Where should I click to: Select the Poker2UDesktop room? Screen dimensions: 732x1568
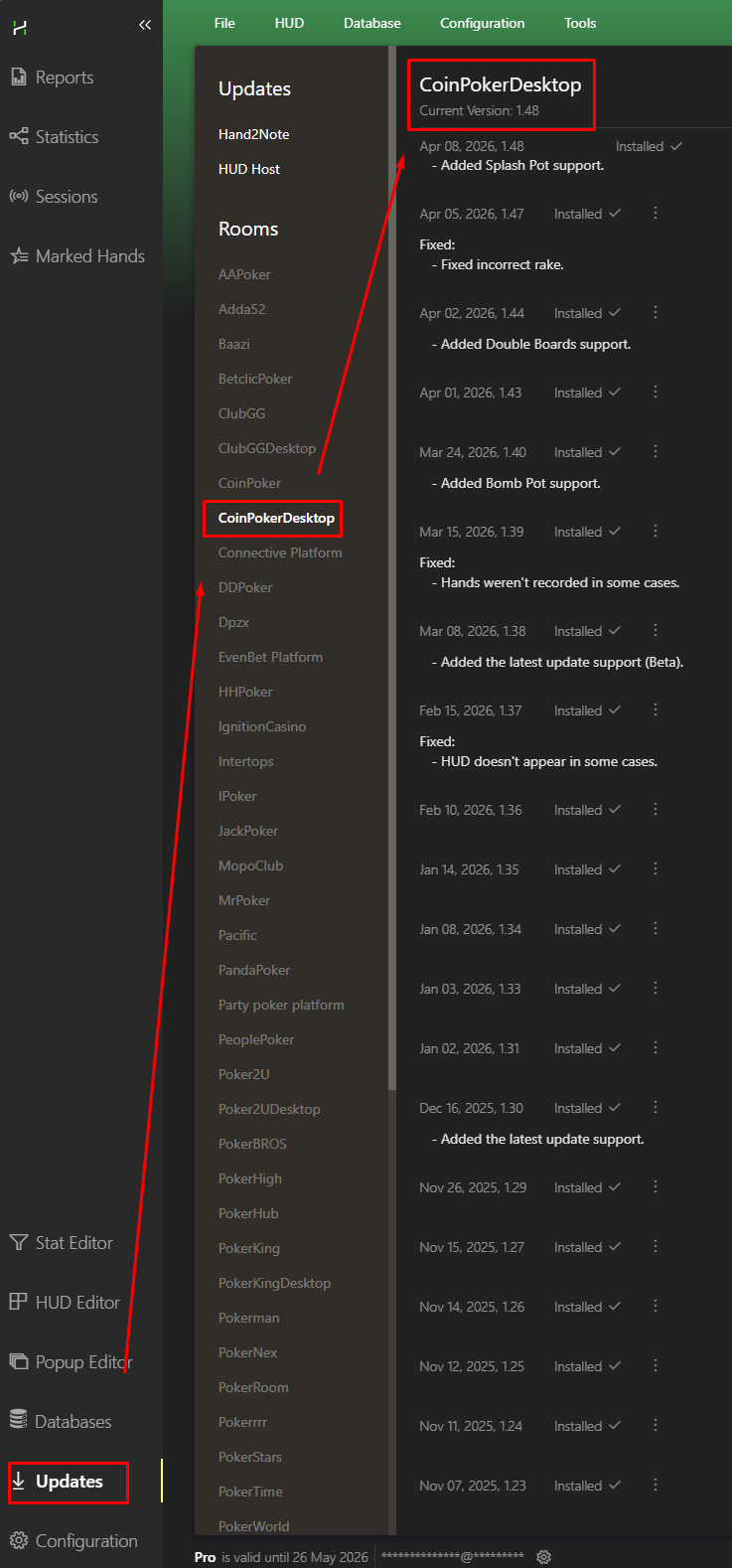269,1109
